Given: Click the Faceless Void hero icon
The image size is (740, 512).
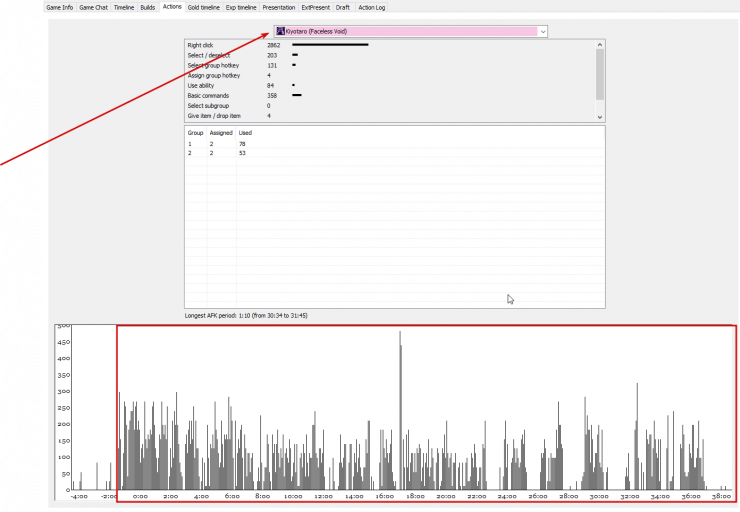Looking at the screenshot, I should click(280, 31).
